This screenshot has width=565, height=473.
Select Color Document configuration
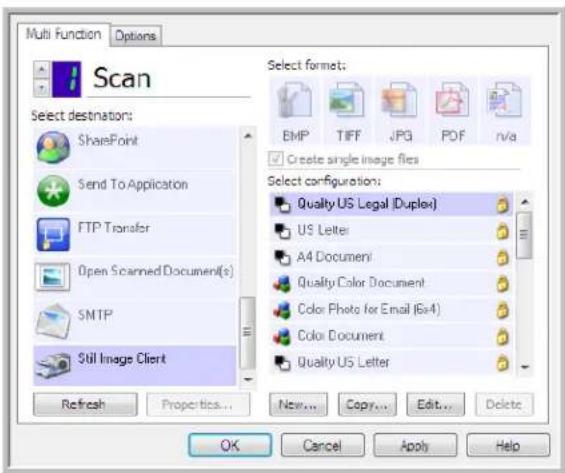pos(391,336)
